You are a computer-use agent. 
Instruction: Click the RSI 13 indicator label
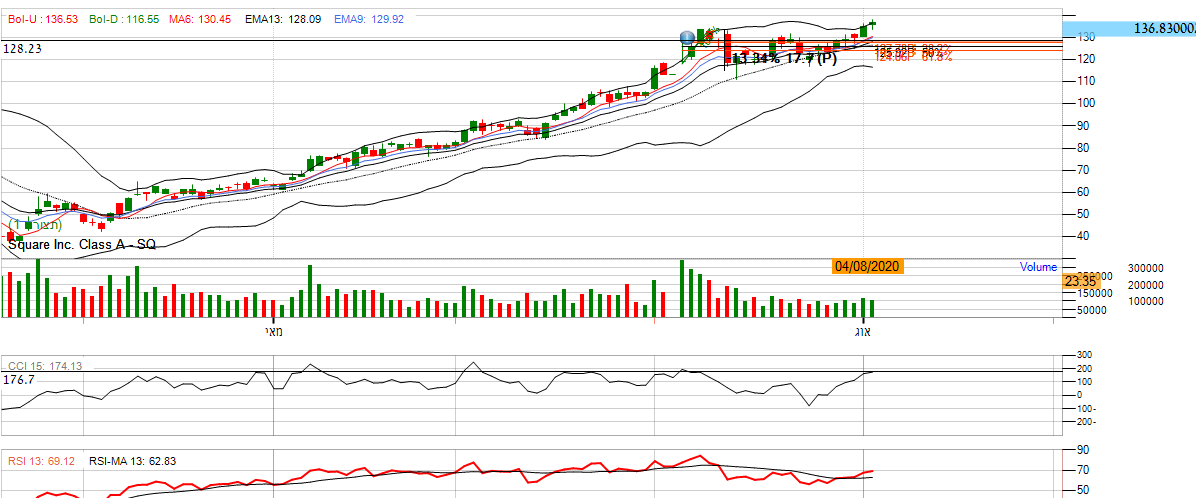click(x=43, y=461)
